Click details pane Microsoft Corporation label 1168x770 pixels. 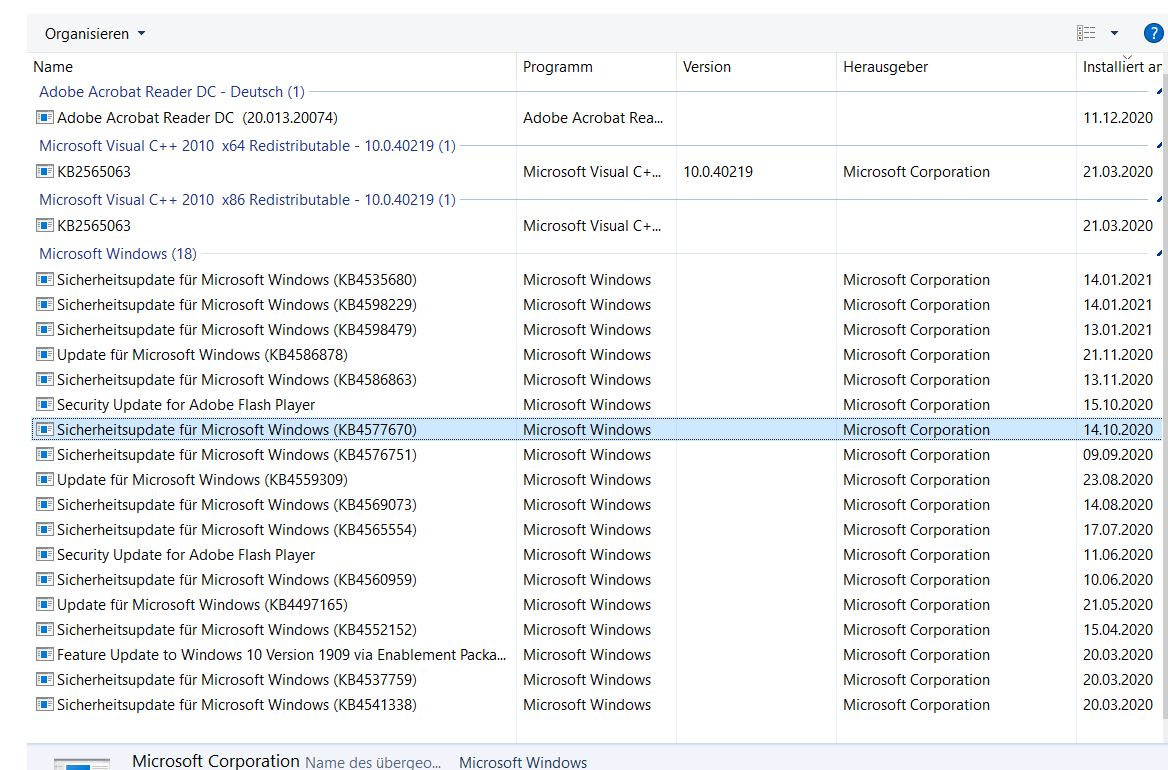pos(216,761)
